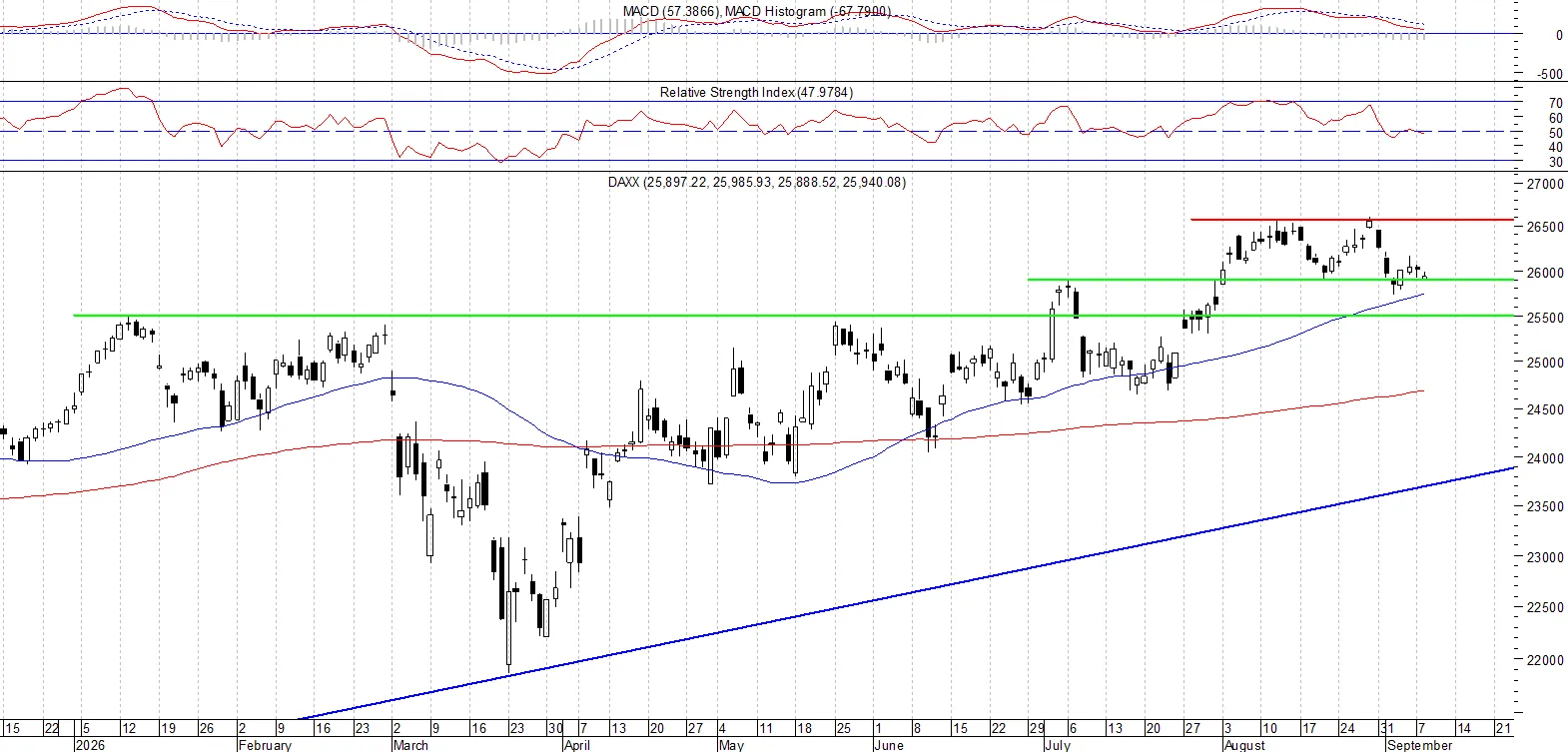
Task: Click the 26500 price axis label
Action: (1545, 227)
